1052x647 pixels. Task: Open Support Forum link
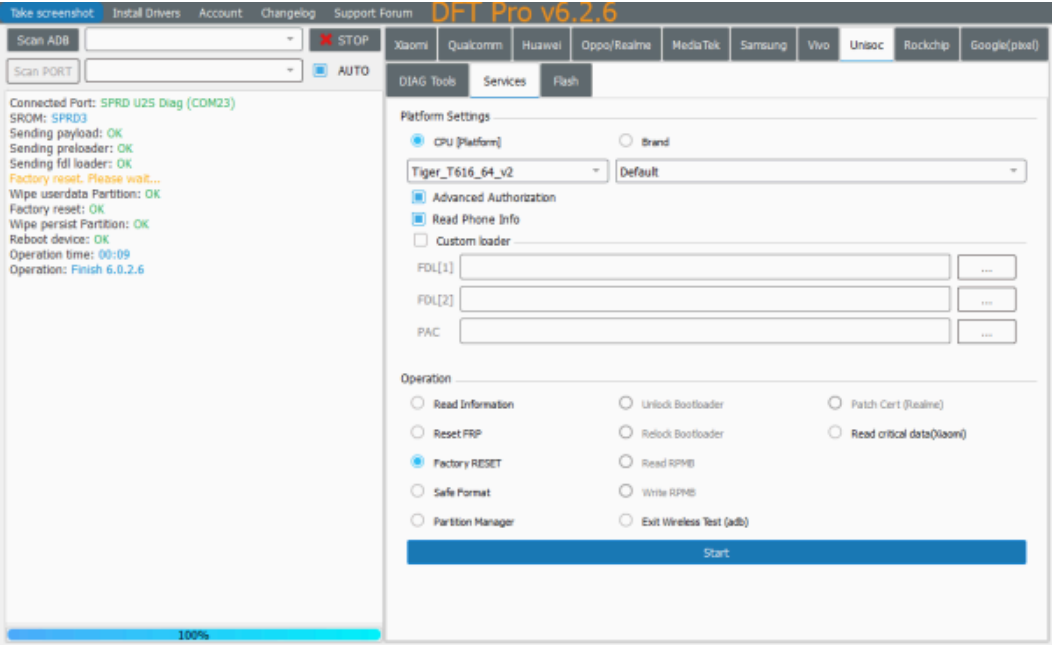coord(373,13)
